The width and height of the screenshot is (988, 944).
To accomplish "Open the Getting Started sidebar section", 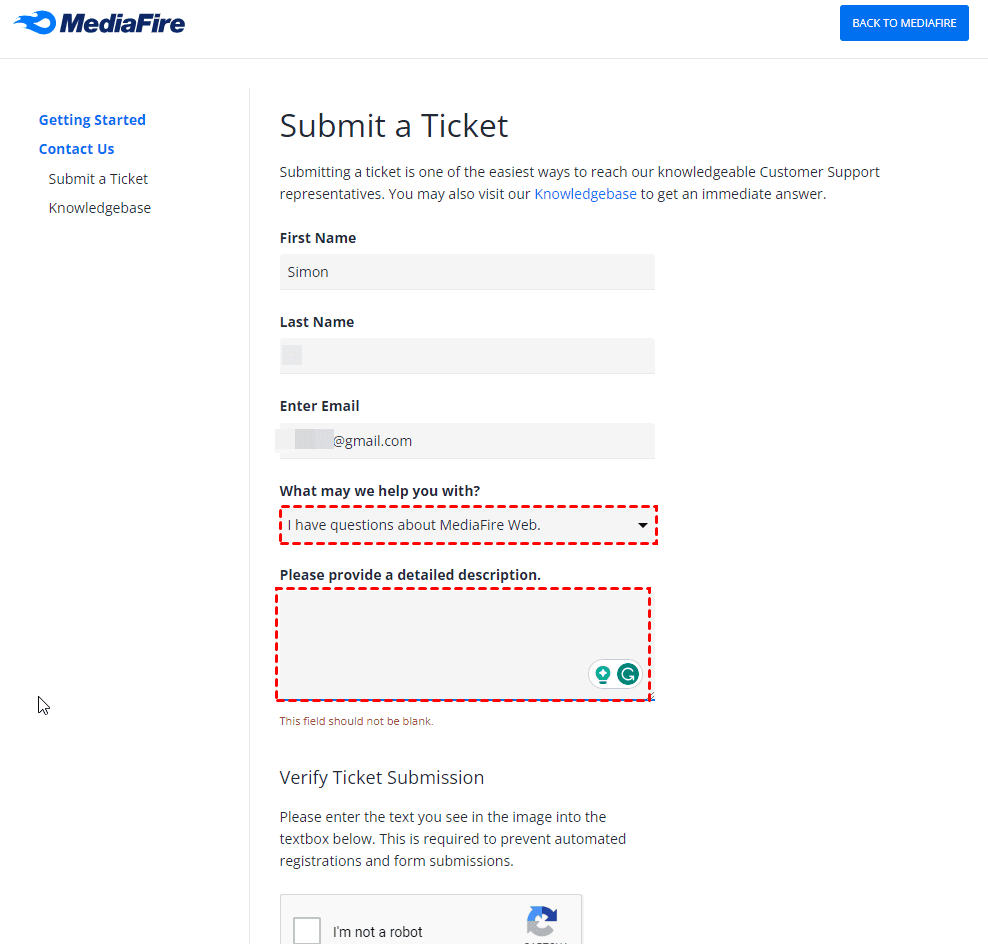I will (92, 120).
